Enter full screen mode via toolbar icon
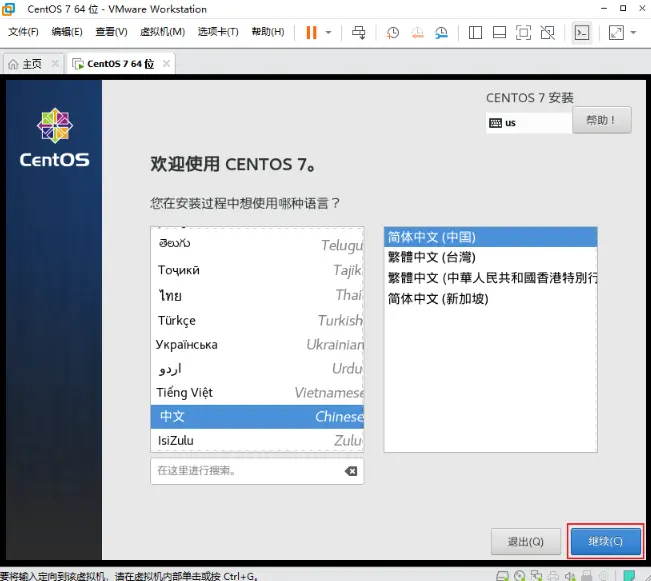651x581 pixels. [523, 32]
